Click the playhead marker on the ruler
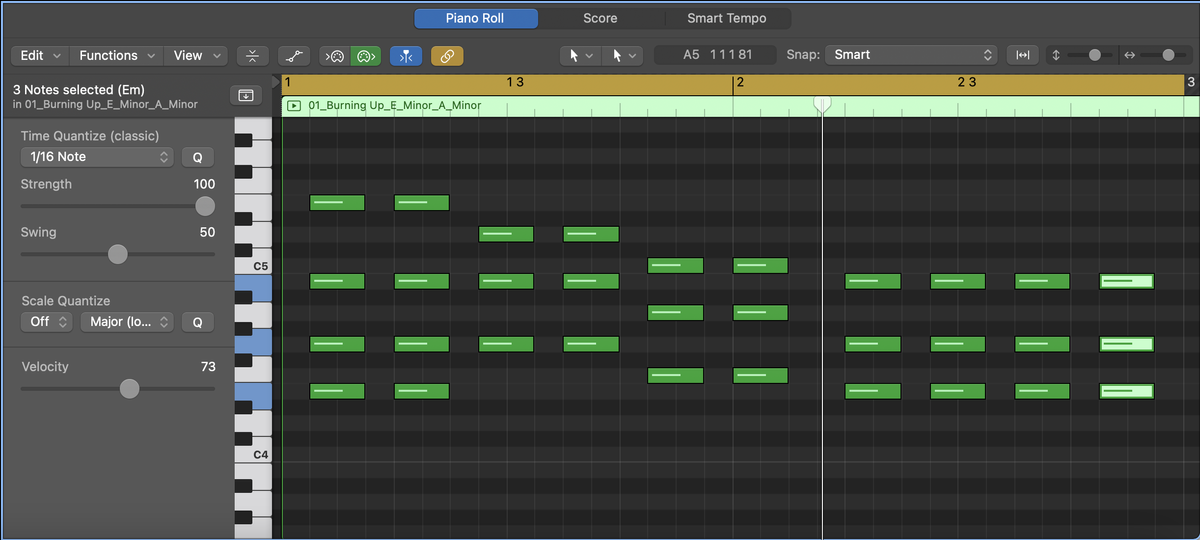Viewport: 1200px width, 540px height. (x=822, y=104)
